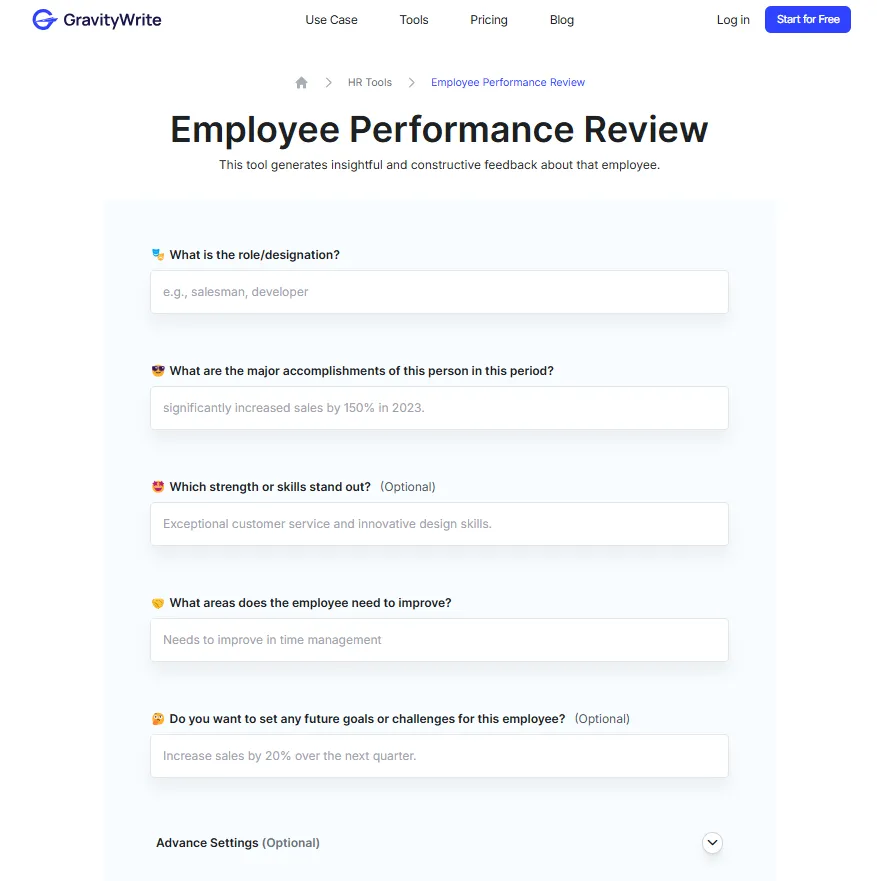Click 'What is the role/designation?' label
Viewport: 877px width, 881px height.
click(x=255, y=255)
